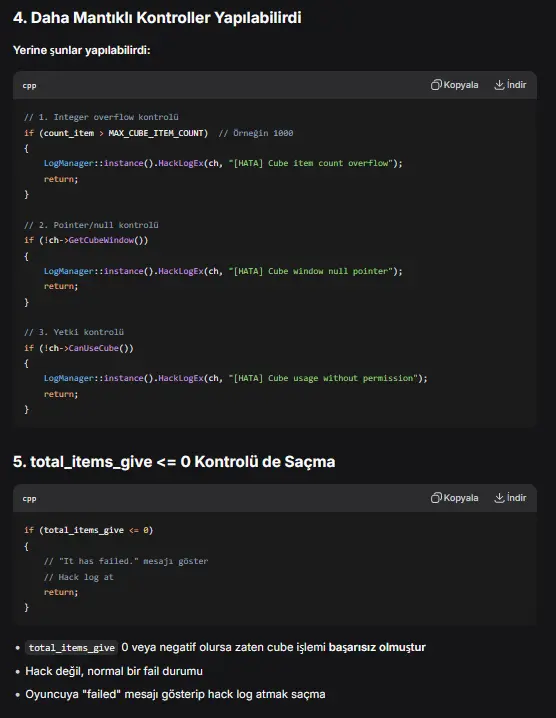
Task: Click the log line "Cube usage without permission"
Action: click(x=235, y=378)
